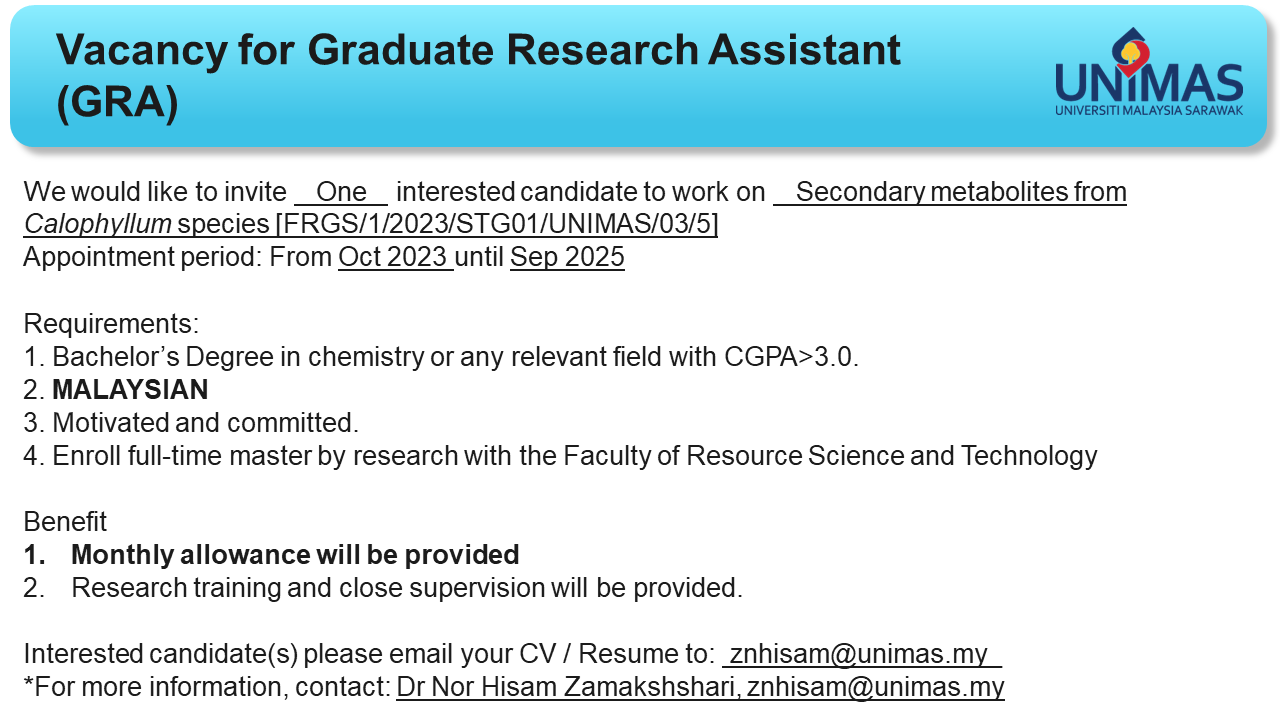Image resolution: width=1280 pixels, height=720 pixels.
Task: Click 'Monthly allowance will be provided' text
Action: pos(295,555)
